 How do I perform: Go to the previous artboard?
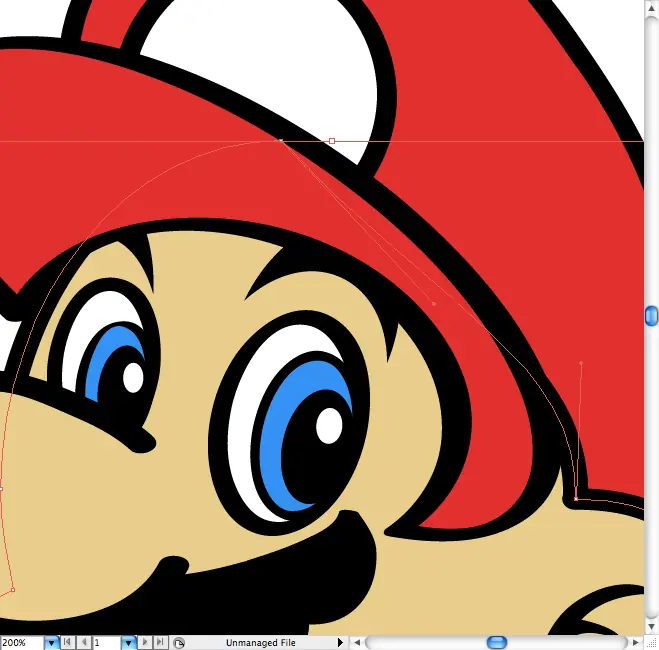coord(84,642)
